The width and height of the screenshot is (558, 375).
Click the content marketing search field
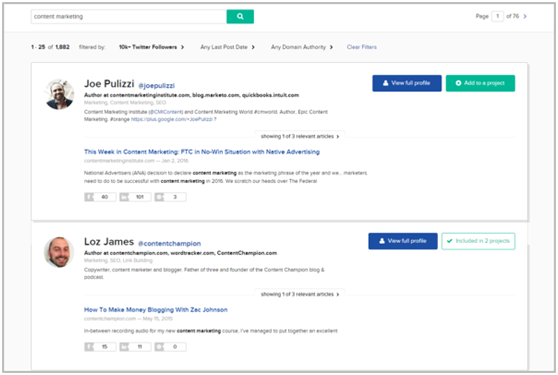pos(129,16)
